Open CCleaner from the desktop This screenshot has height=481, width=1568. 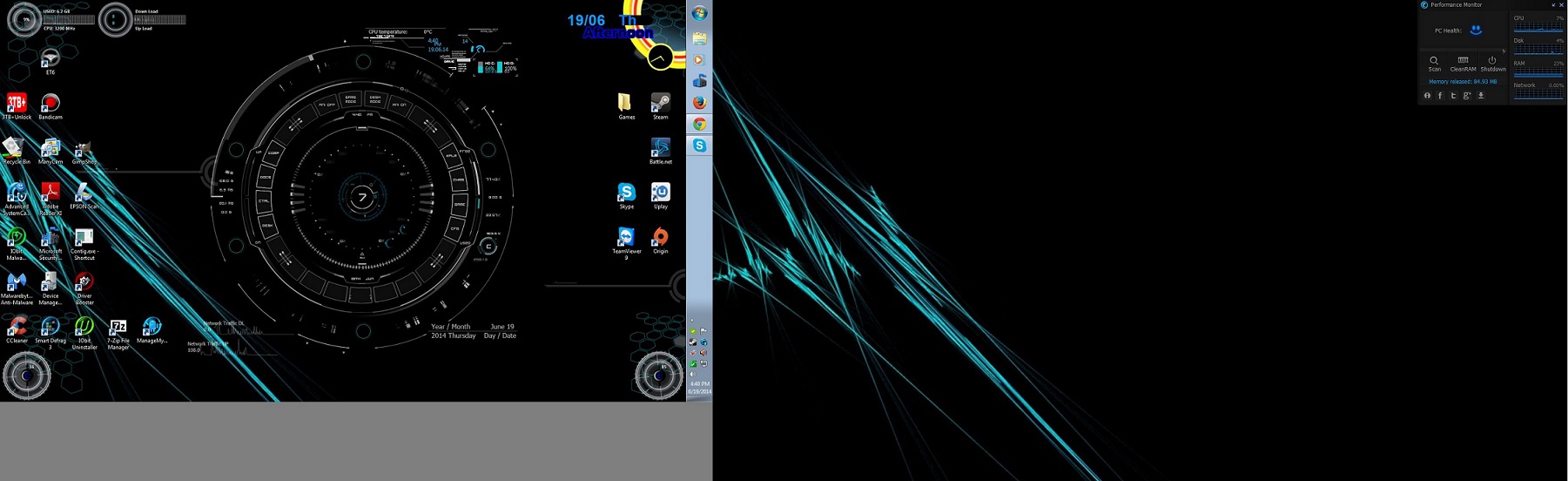(x=17, y=329)
